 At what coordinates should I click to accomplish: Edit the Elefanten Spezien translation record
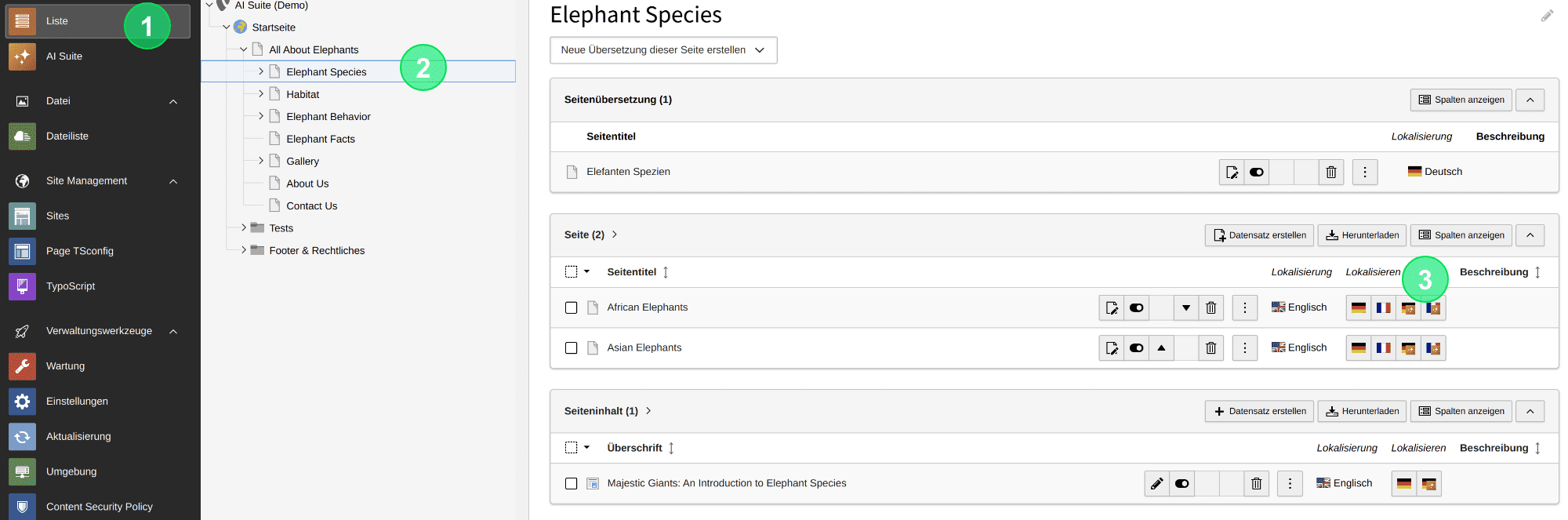(x=1232, y=172)
